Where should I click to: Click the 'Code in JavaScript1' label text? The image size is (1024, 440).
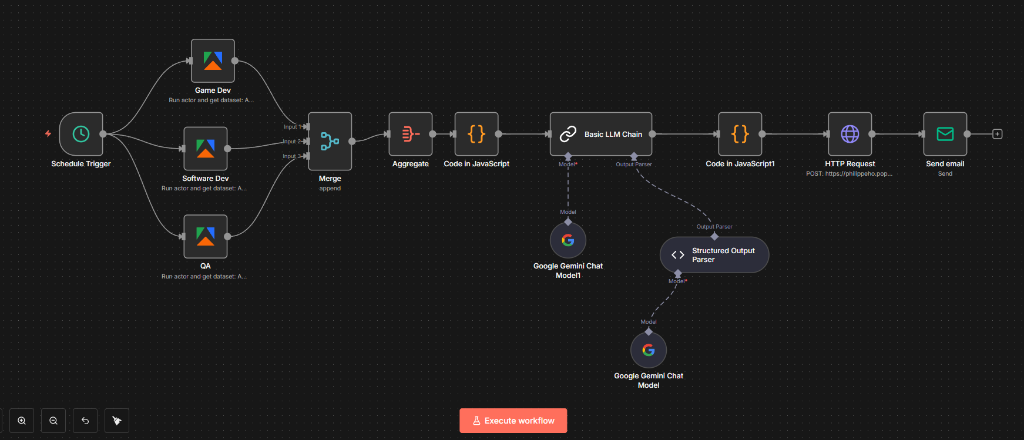740,163
